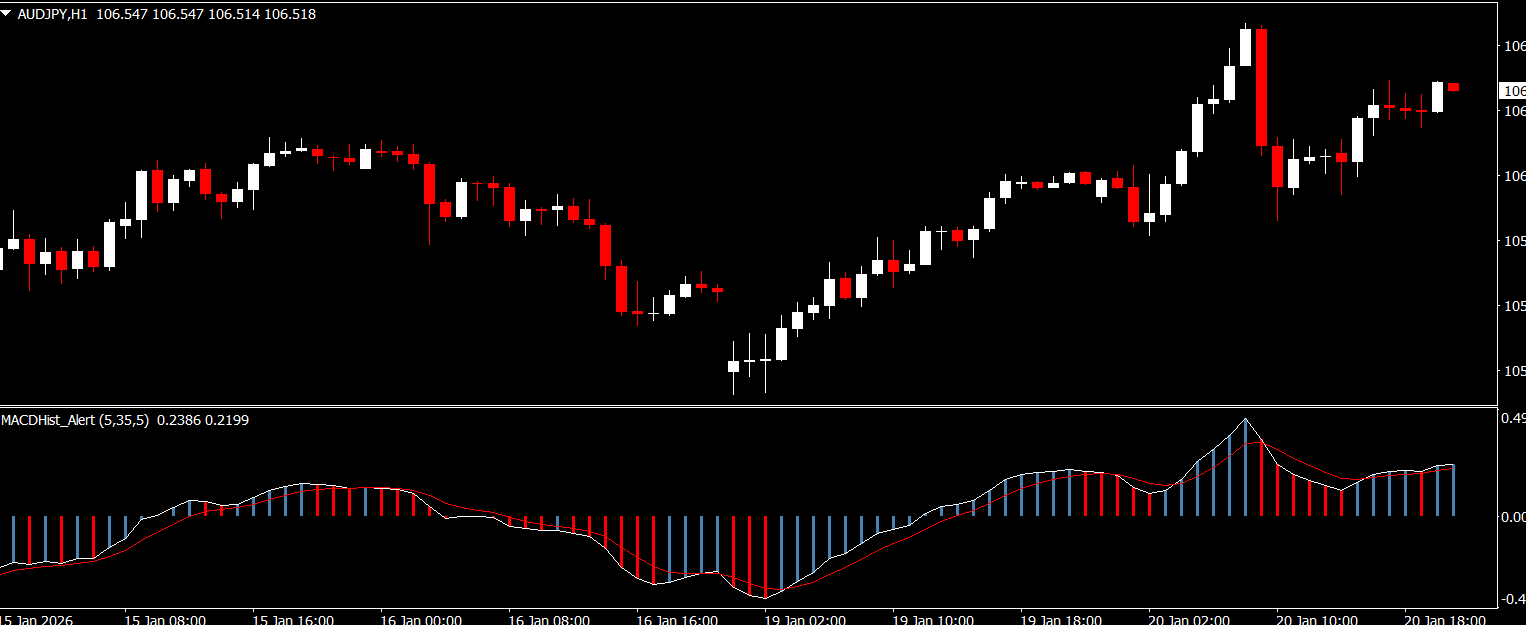Click the AUDJPY,H1 symbol label
This screenshot has height=625, width=1526.
coord(54,14)
